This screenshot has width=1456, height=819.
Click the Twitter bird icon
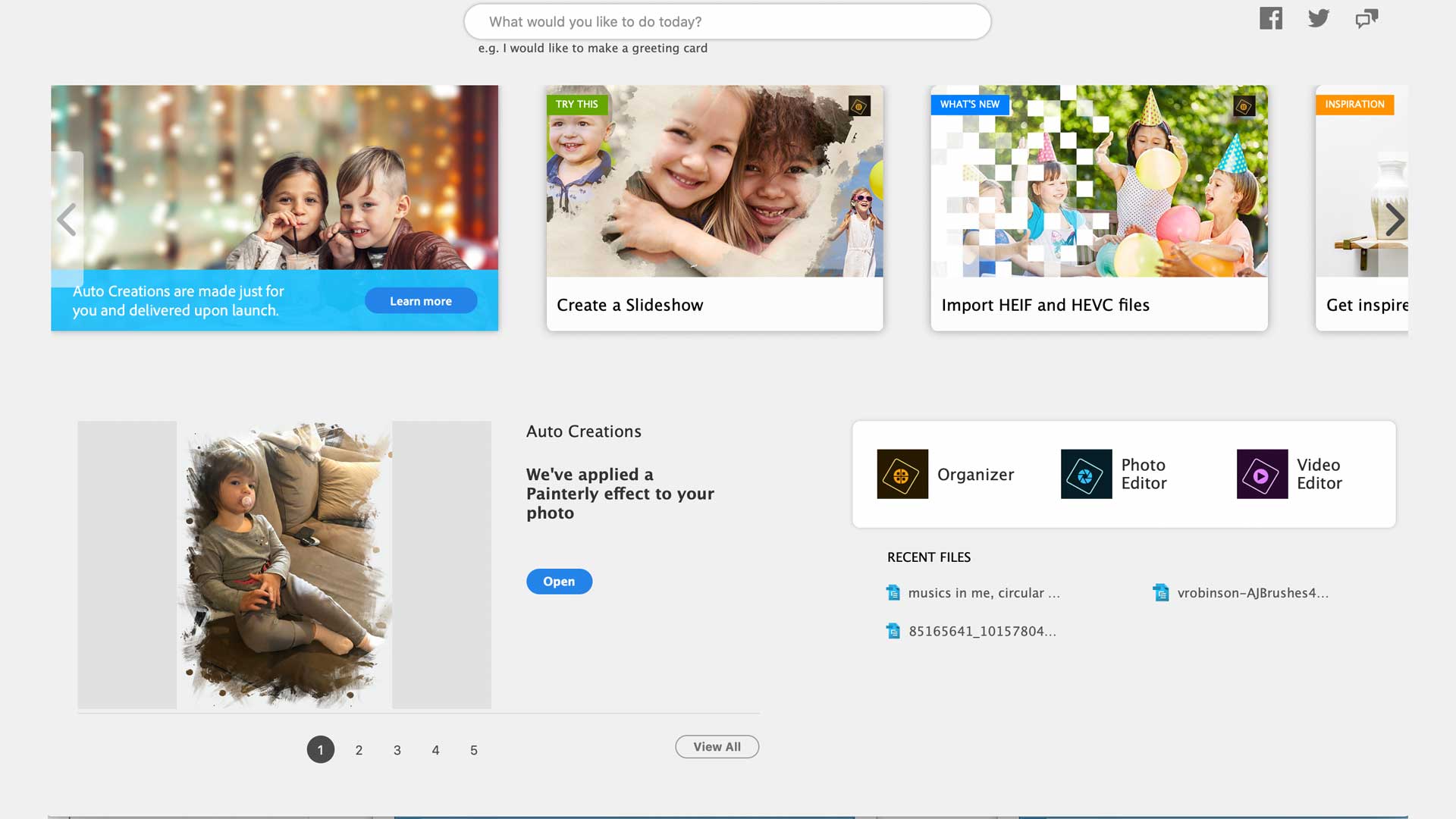click(1319, 18)
